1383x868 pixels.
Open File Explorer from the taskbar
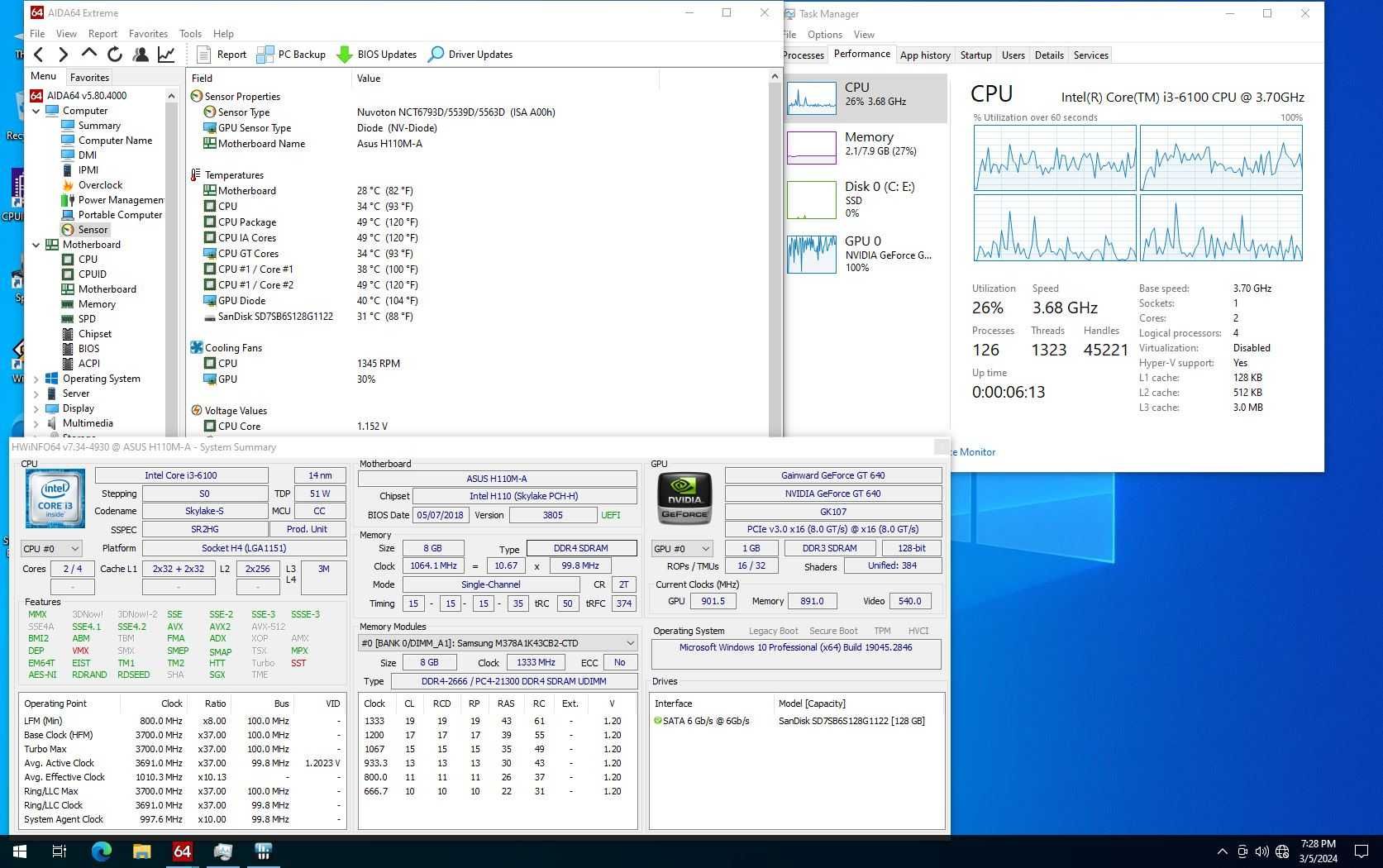[141, 851]
